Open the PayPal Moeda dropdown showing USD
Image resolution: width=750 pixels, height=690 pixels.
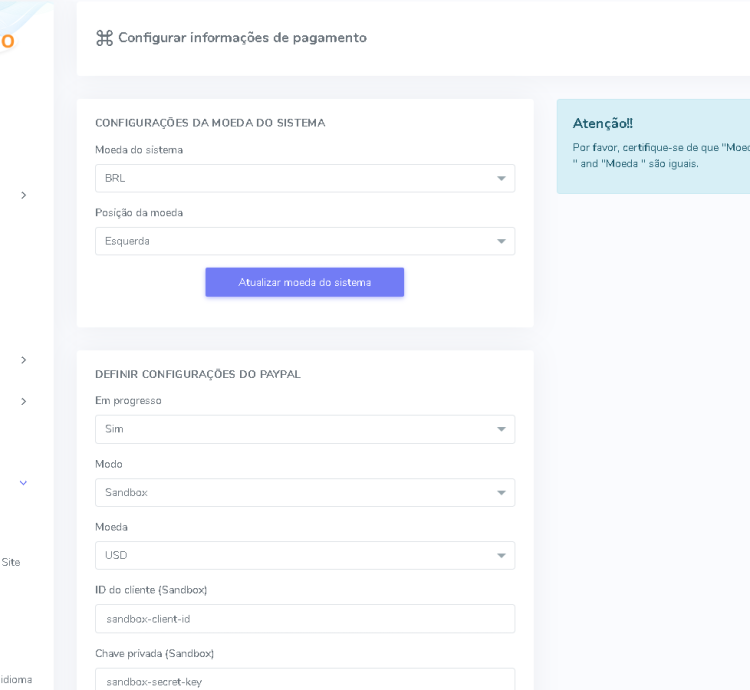coord(304,556)
